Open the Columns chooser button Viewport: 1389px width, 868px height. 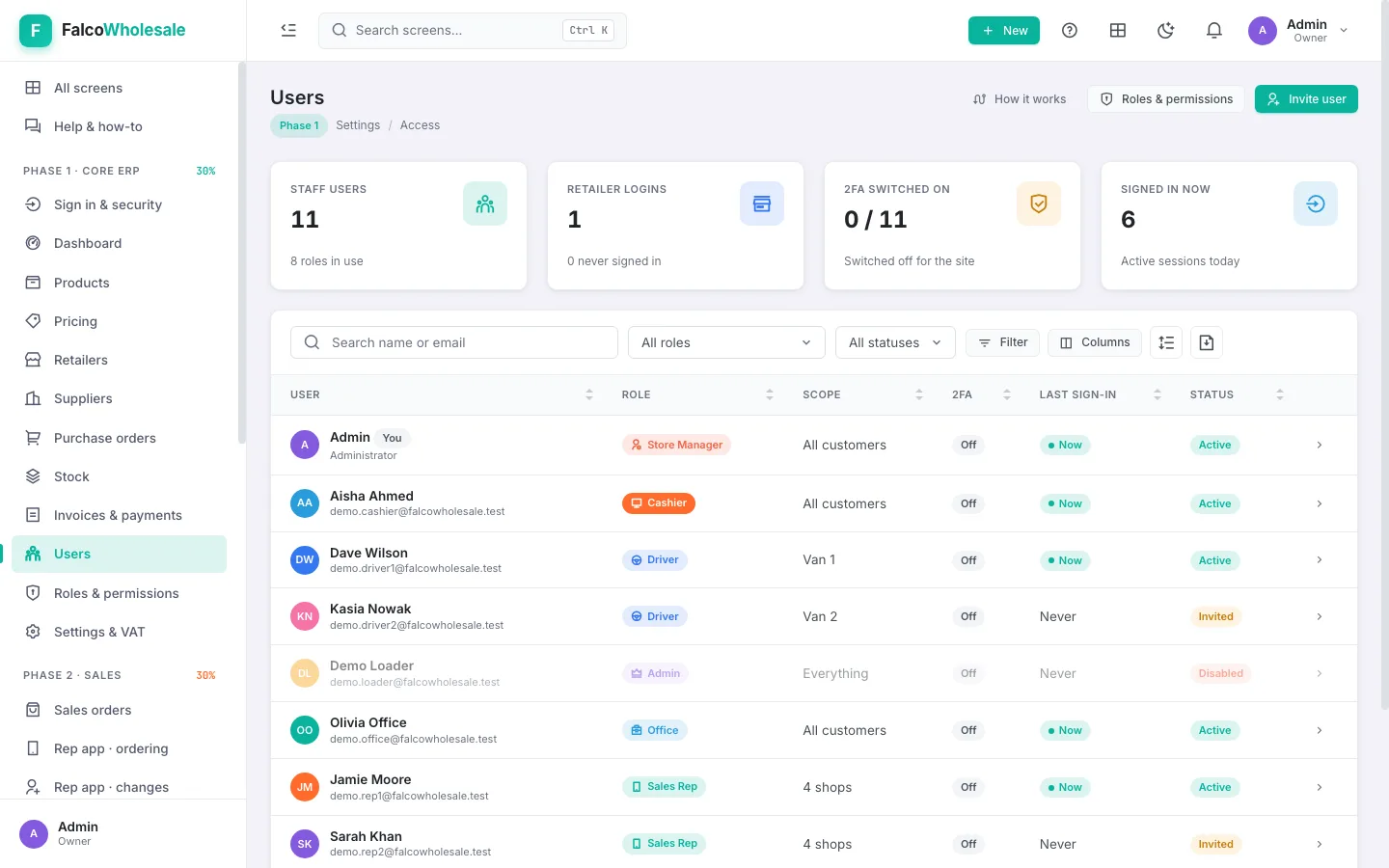click(1095, 342)
